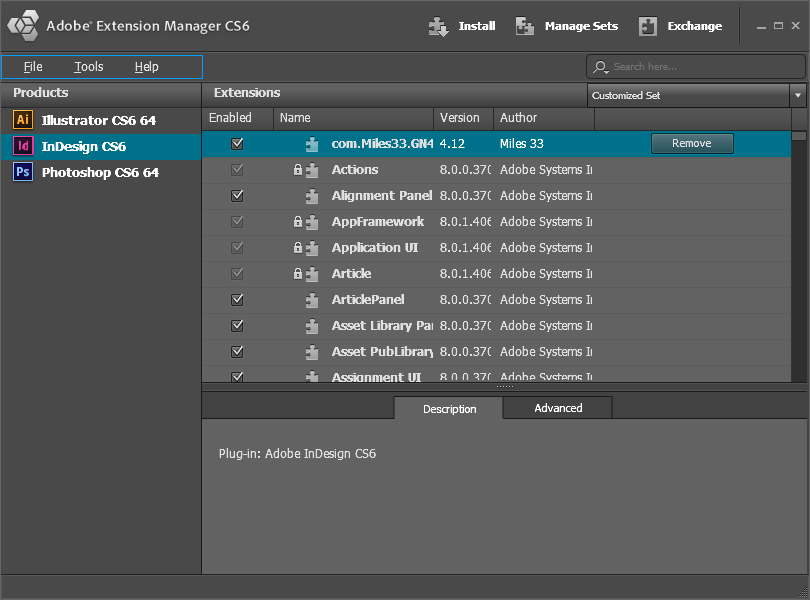Click the plug-in icon for Alignment Panel
810x600 pixels.
tap(311, 196)
